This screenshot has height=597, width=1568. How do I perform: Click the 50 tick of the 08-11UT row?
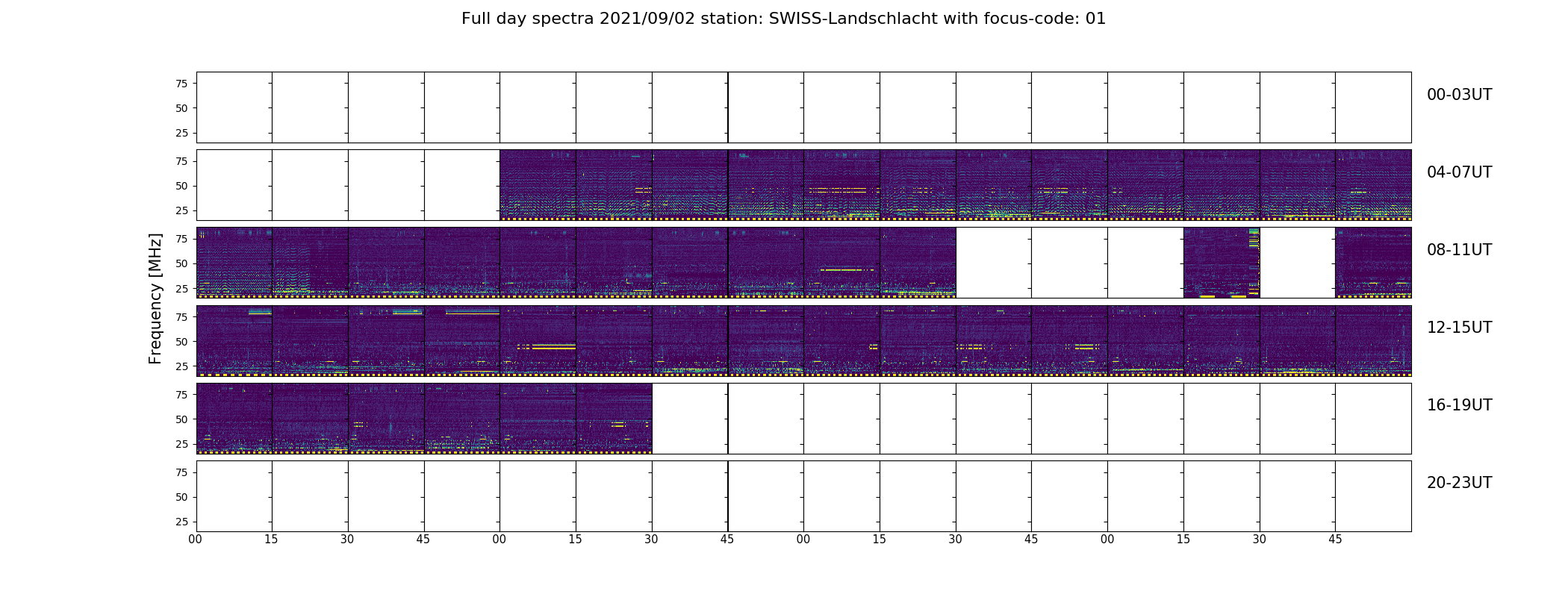(x=181, y=263)
